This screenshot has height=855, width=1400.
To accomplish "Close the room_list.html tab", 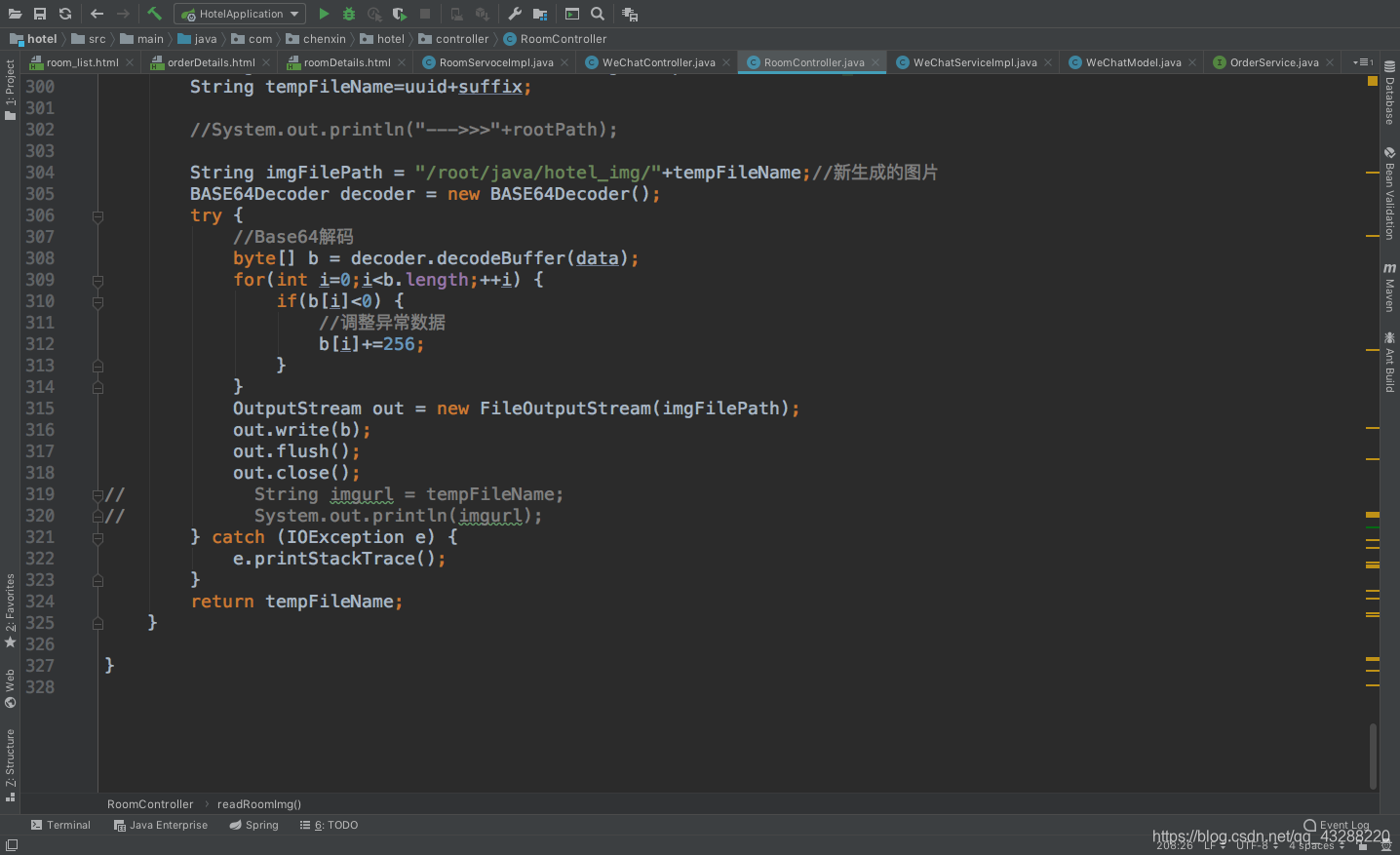I will pos(130,62).
